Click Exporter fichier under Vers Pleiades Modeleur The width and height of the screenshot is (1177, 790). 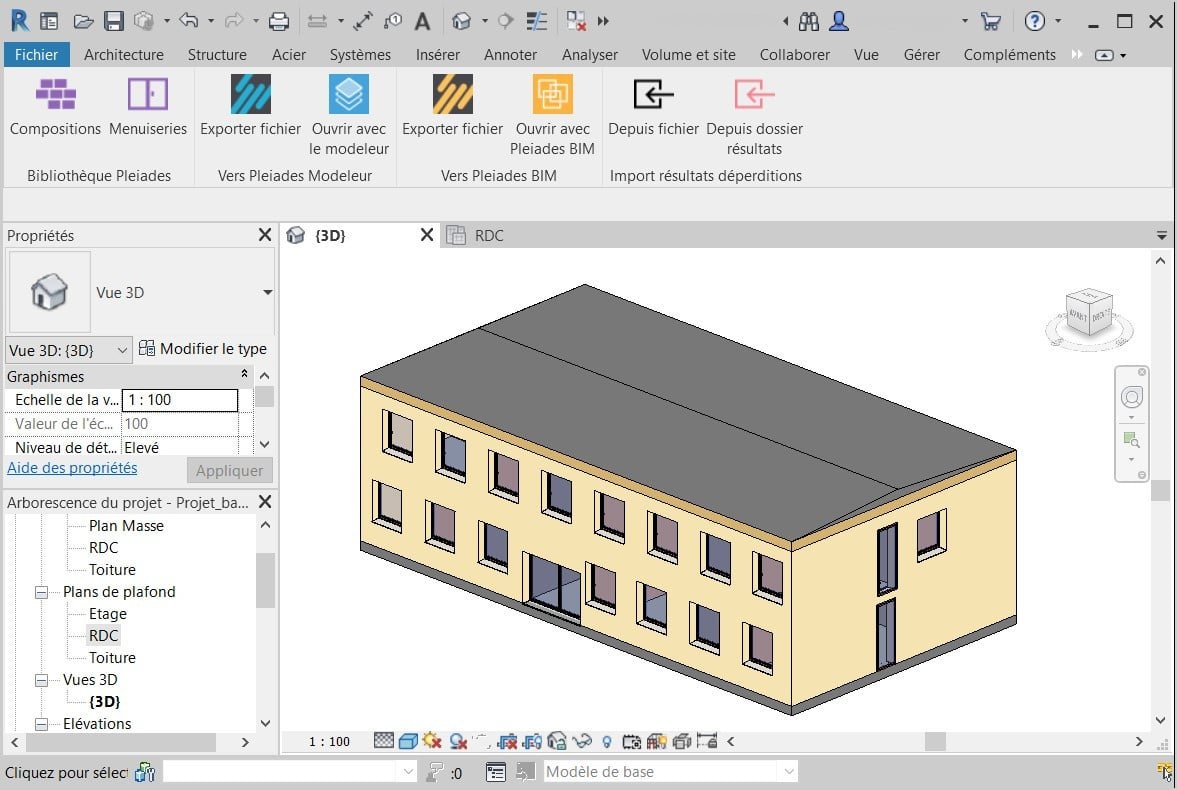[x=250, y=110]
